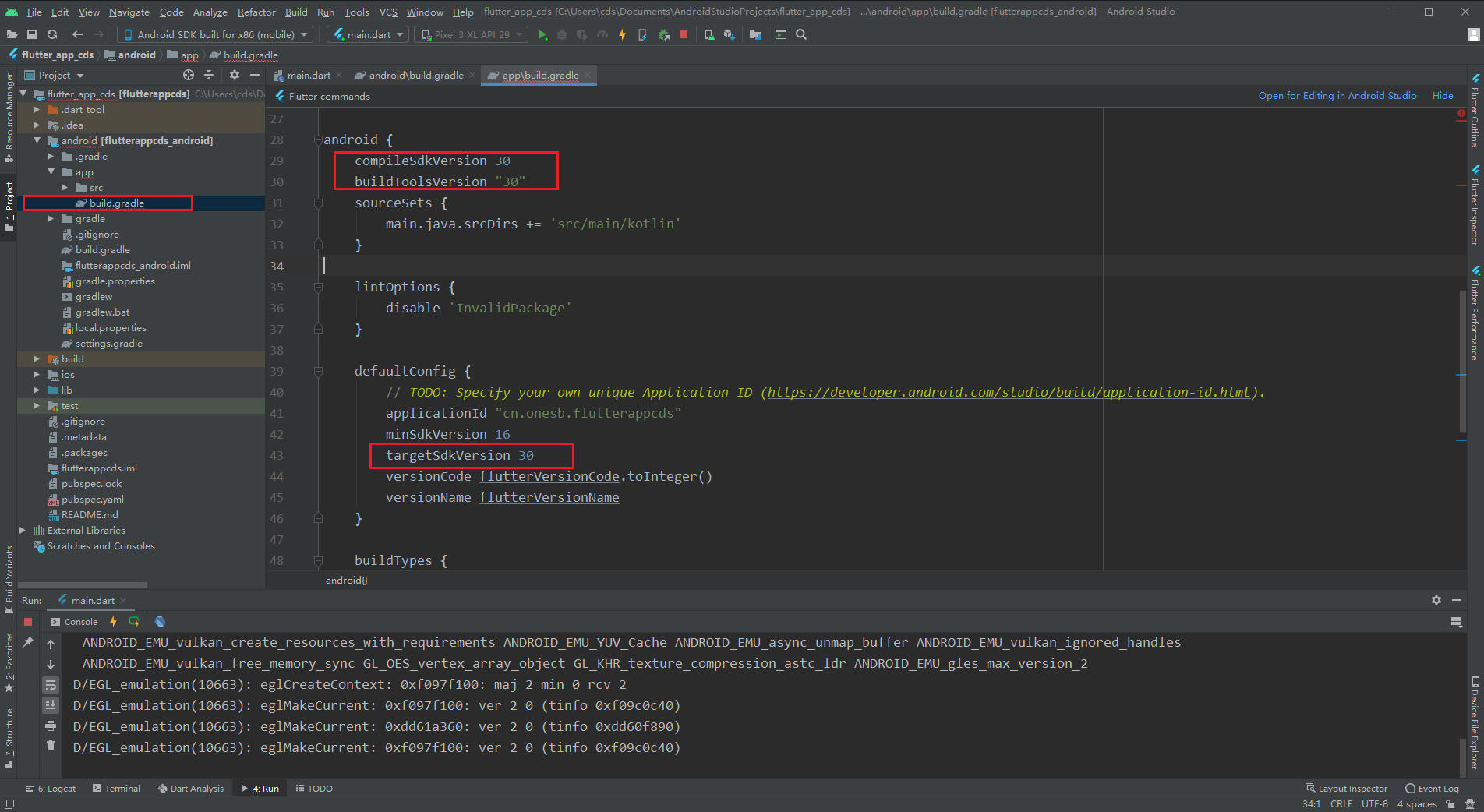Open the device selector dropdown
The width and height of the screenshot is (1484, 812).
pyautogui.click(x=215, y=34)
